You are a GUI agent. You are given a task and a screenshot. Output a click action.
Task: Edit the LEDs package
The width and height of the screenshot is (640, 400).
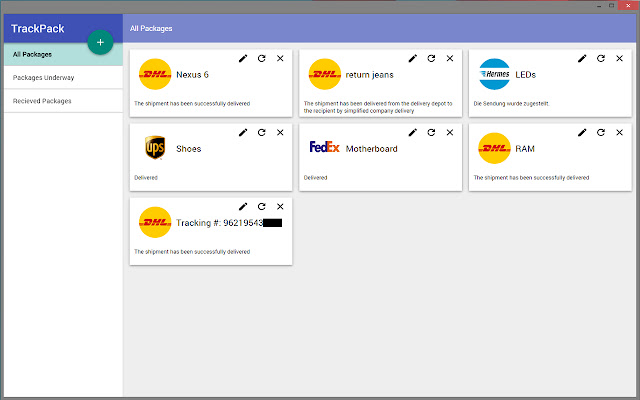[582, 58]
